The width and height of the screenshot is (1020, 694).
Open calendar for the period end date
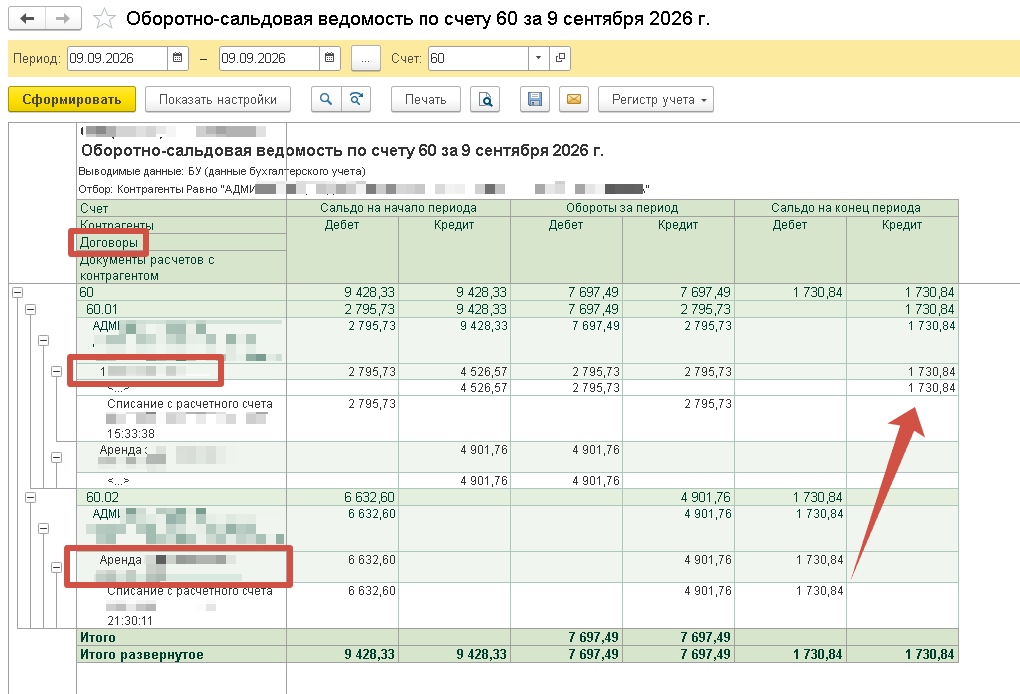[x=330, y=58]
